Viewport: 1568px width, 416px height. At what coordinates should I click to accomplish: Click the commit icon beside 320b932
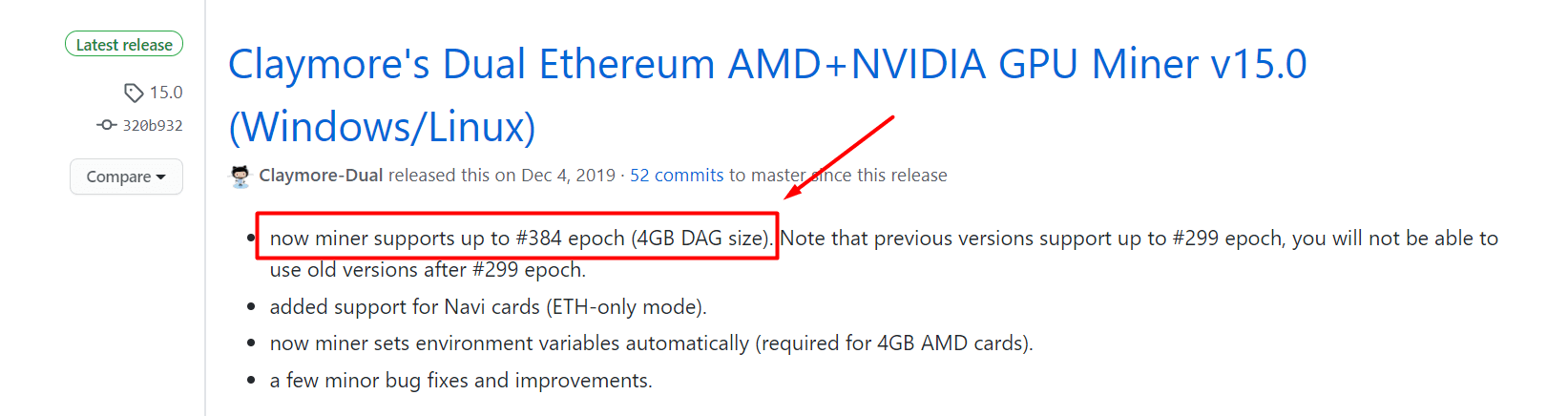(106, 125)
